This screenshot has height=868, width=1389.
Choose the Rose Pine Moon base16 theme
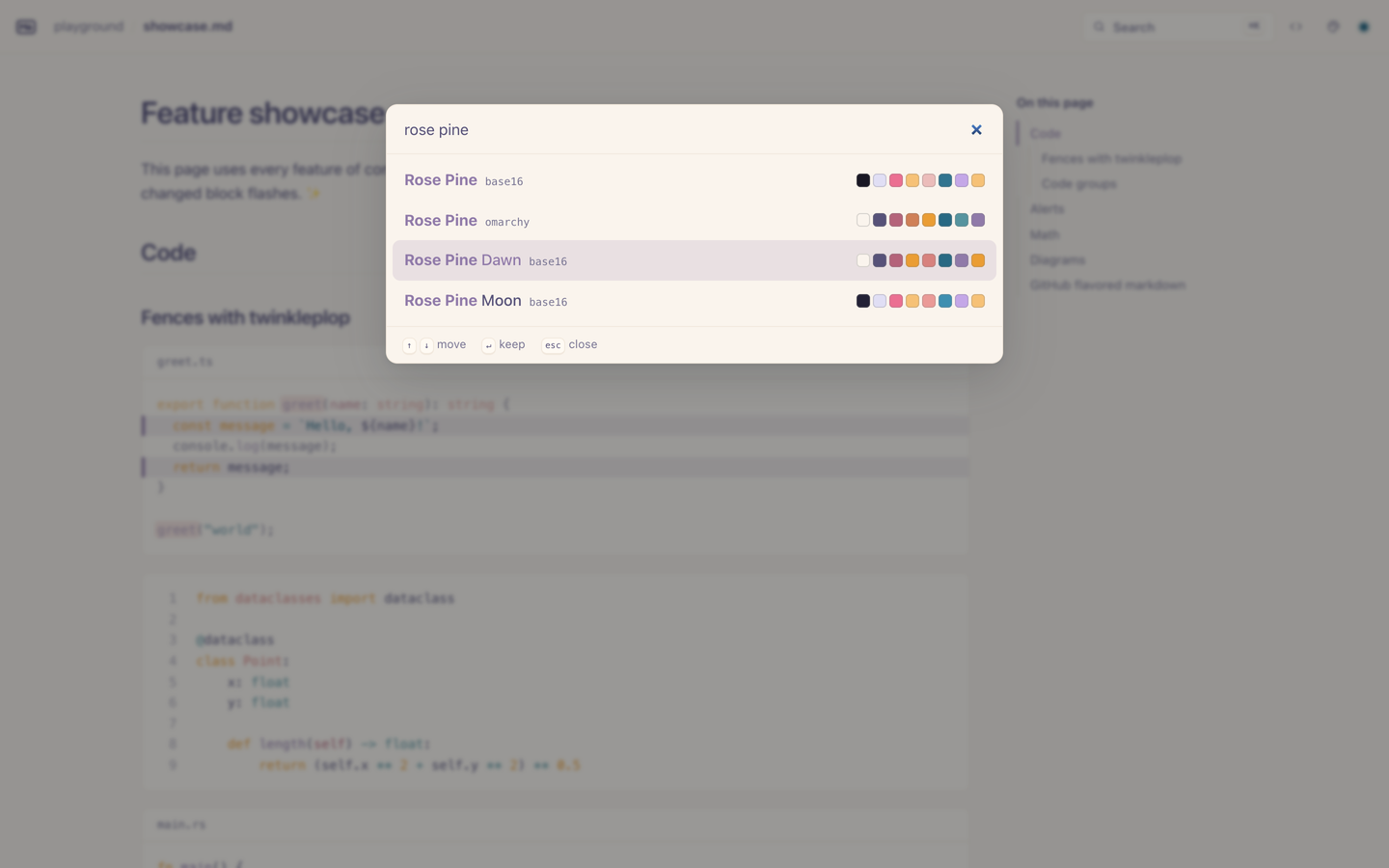pos(694,301)
